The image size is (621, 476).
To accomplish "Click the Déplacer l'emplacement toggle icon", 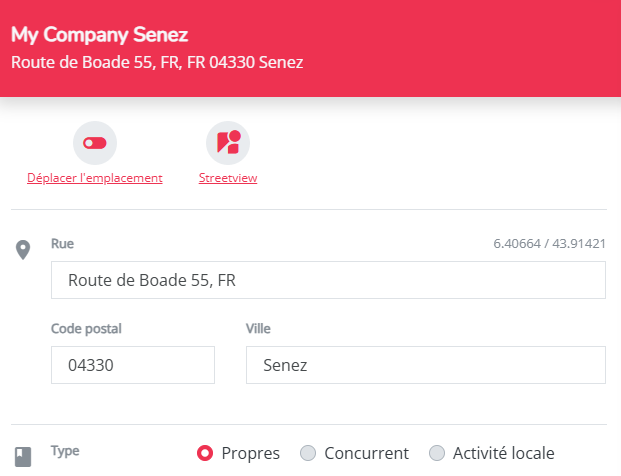I will point(95,144).
